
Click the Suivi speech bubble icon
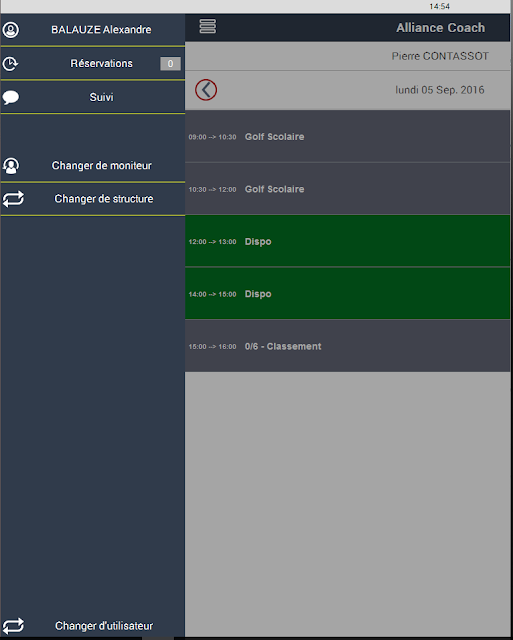(11, 97)
